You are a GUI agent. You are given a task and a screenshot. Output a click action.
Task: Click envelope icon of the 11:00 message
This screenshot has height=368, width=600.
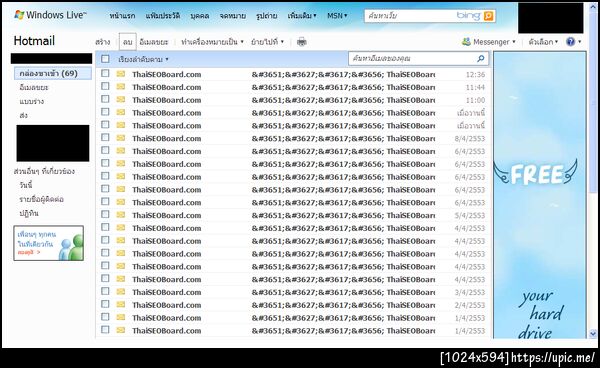coord(121,99)
